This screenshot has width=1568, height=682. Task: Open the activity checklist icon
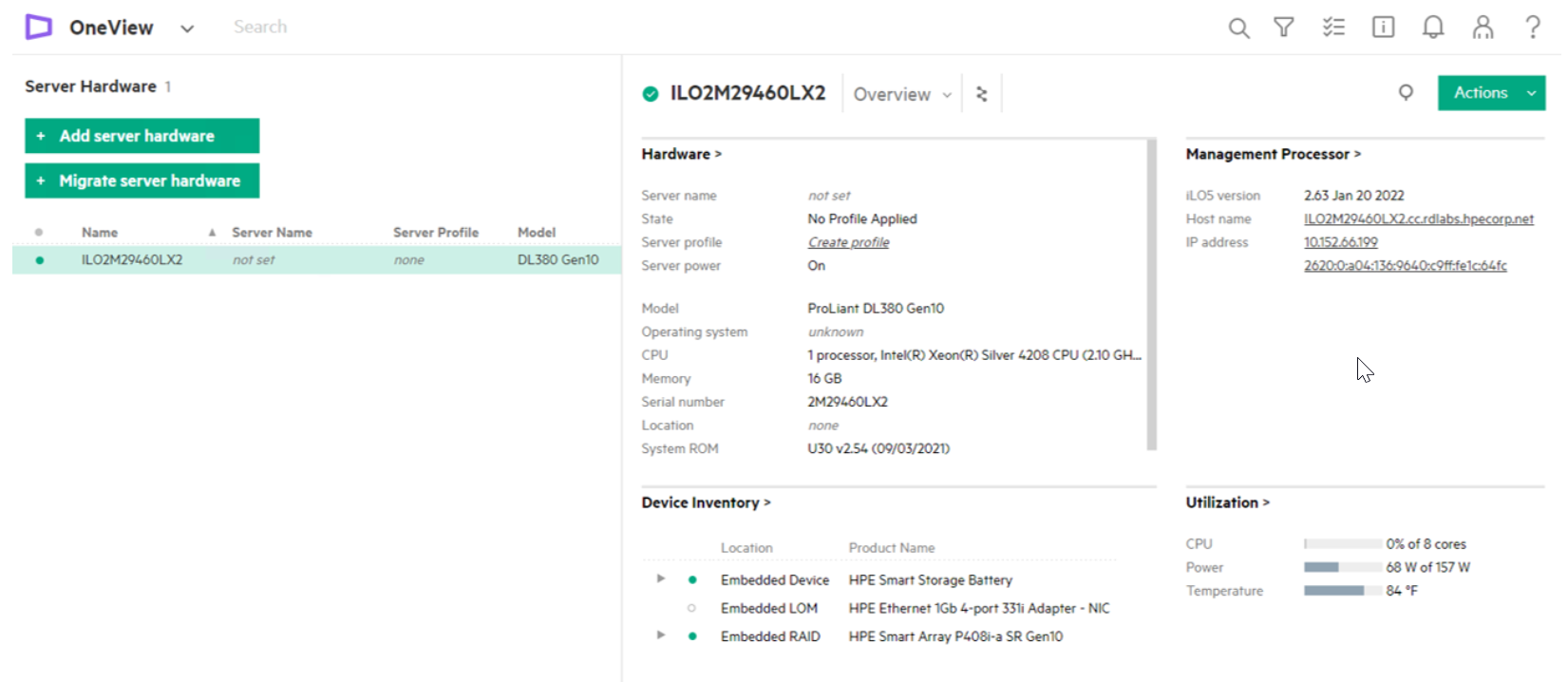coord(1333,27)
